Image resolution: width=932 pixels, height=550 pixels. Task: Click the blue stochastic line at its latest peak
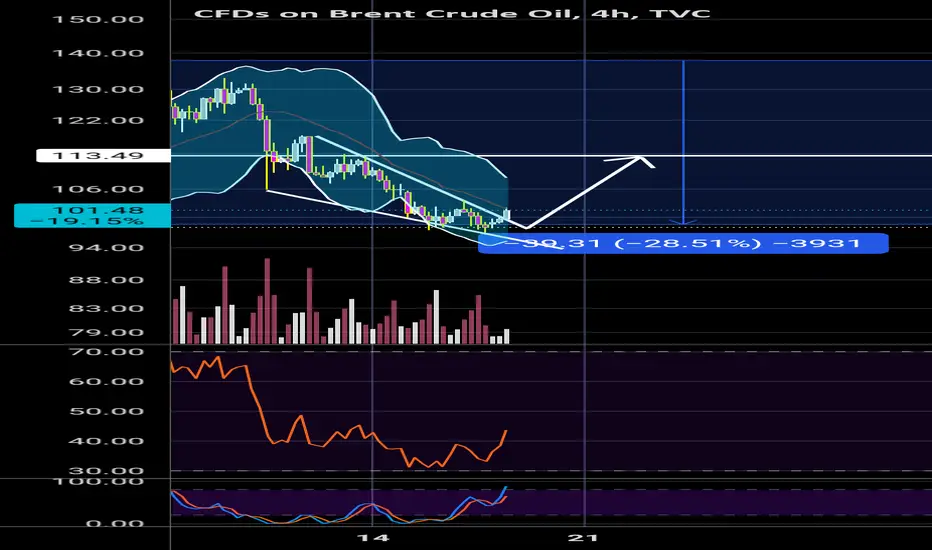(505, 488)
